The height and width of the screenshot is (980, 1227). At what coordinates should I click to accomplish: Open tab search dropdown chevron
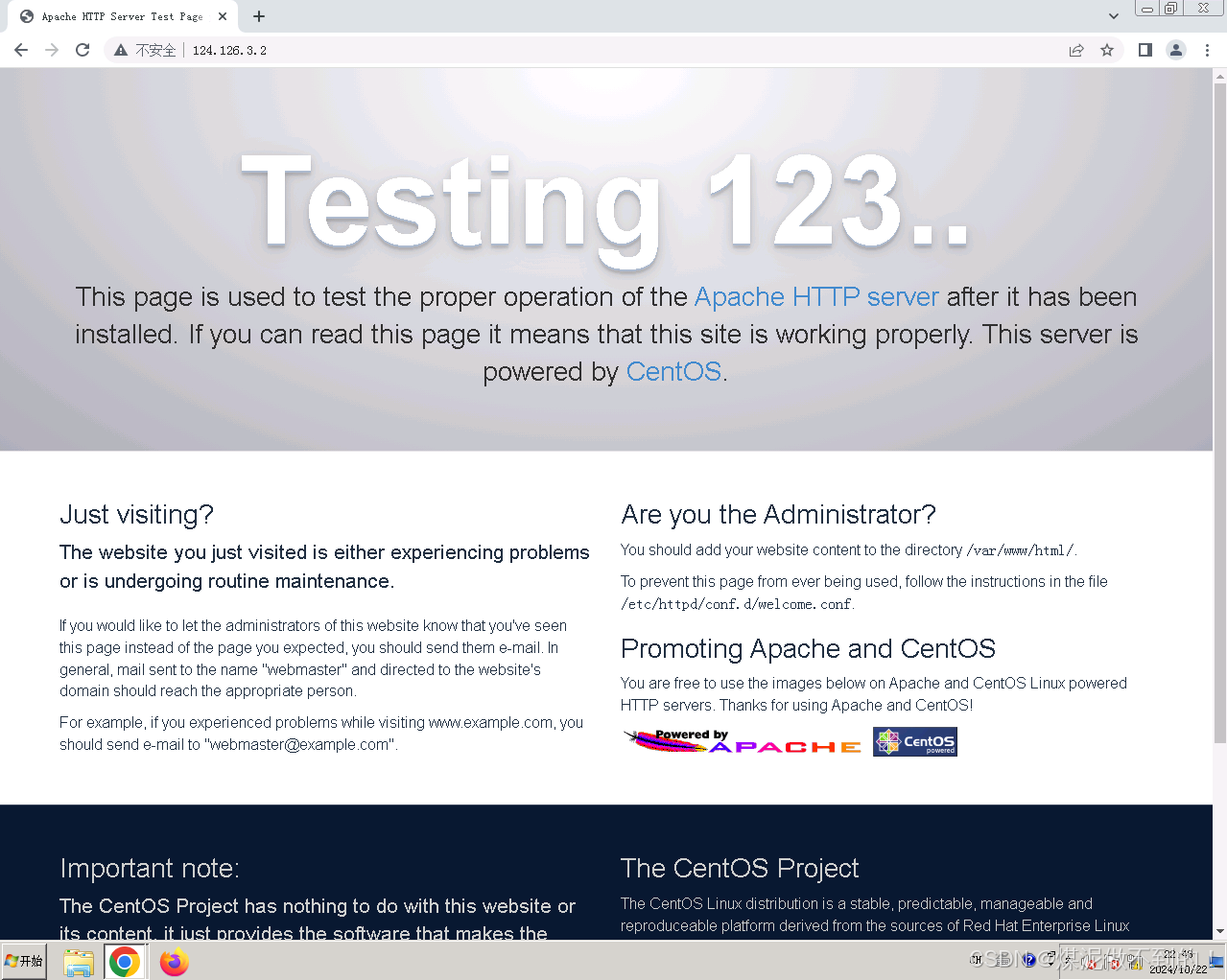pyautogui.click(x=1113, y=16)
